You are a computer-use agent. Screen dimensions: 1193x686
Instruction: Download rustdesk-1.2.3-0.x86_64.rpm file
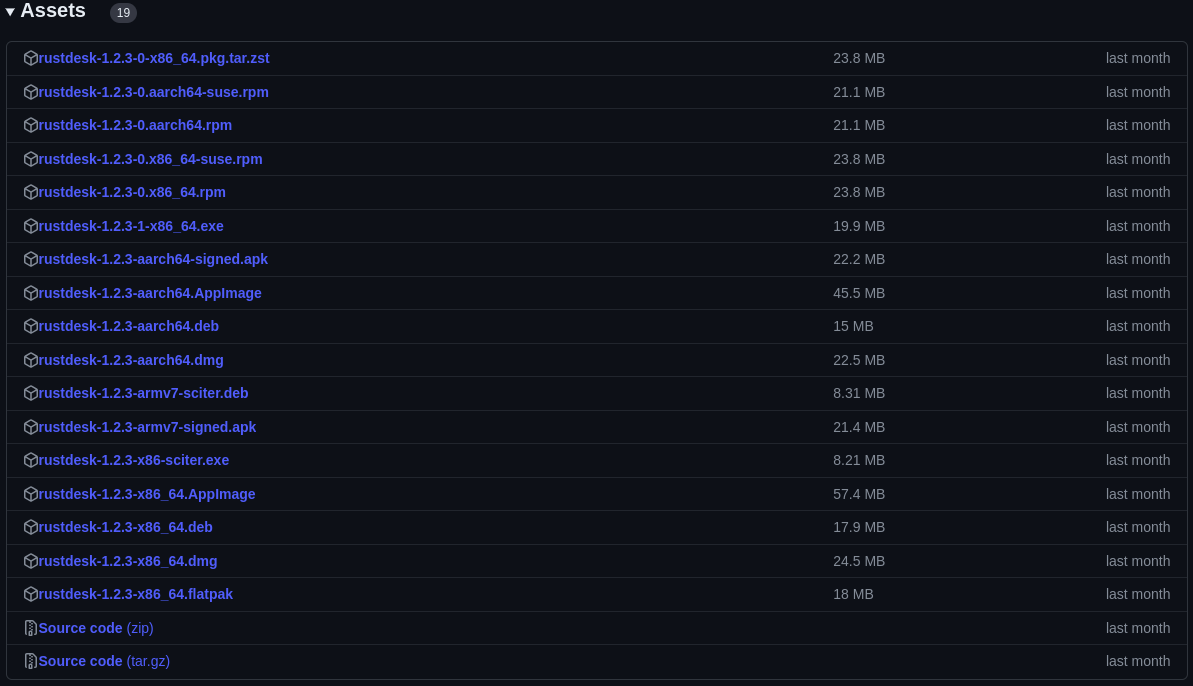click(132, 192)
